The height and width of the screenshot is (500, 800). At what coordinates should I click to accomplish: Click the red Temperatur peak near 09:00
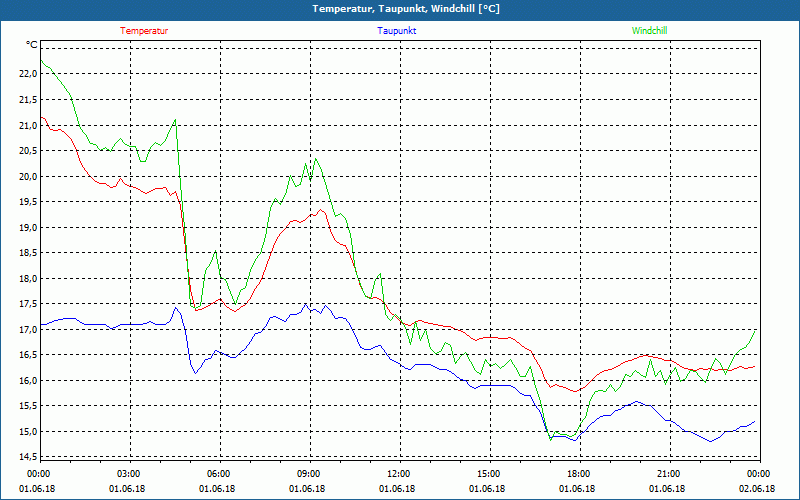coord(320,210)
